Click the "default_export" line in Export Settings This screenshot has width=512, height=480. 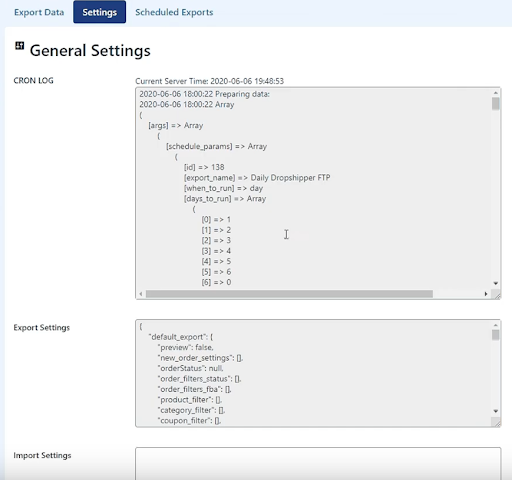tap(181, 337)
